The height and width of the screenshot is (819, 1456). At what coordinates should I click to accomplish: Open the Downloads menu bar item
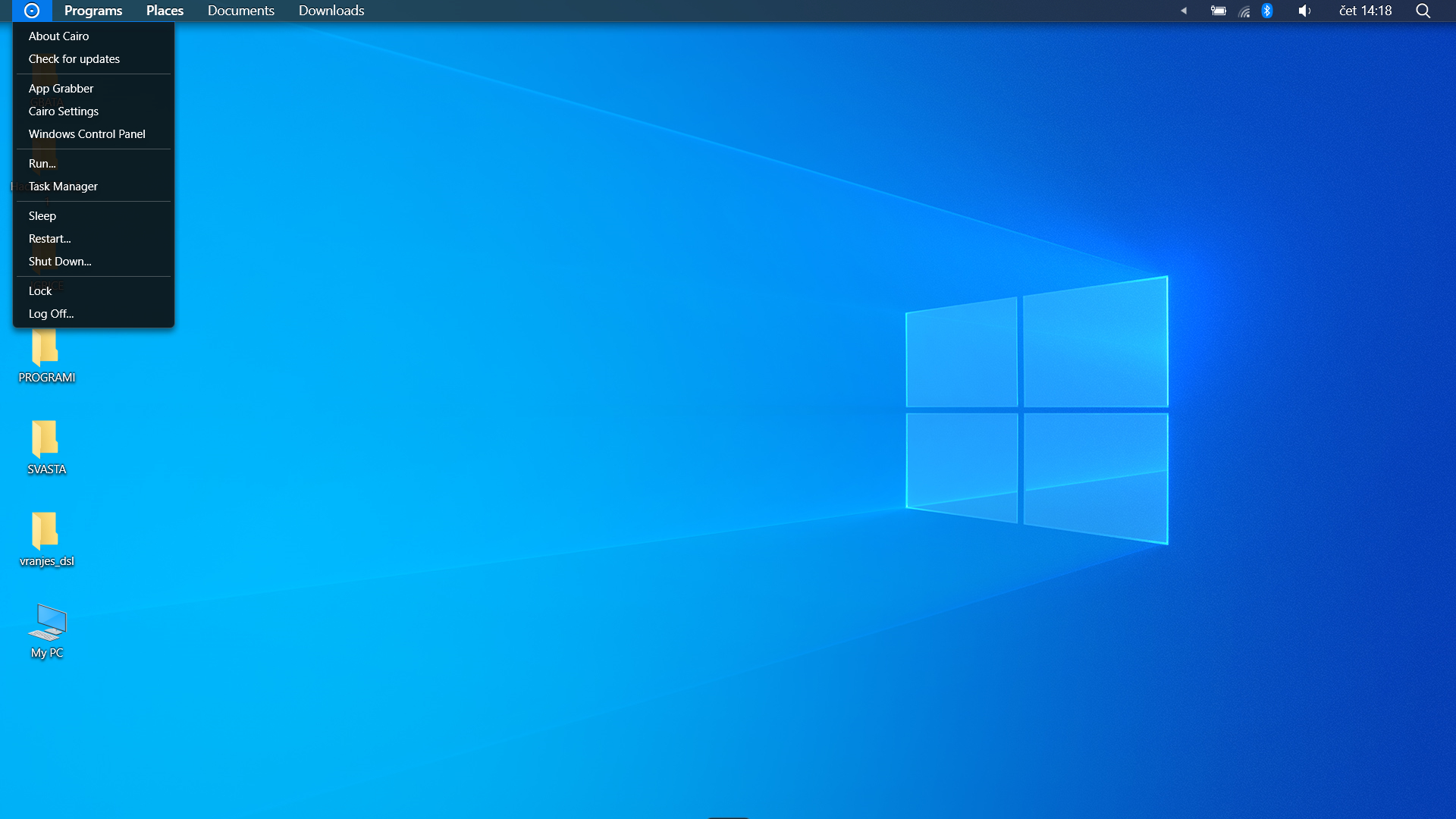point(331,11)
